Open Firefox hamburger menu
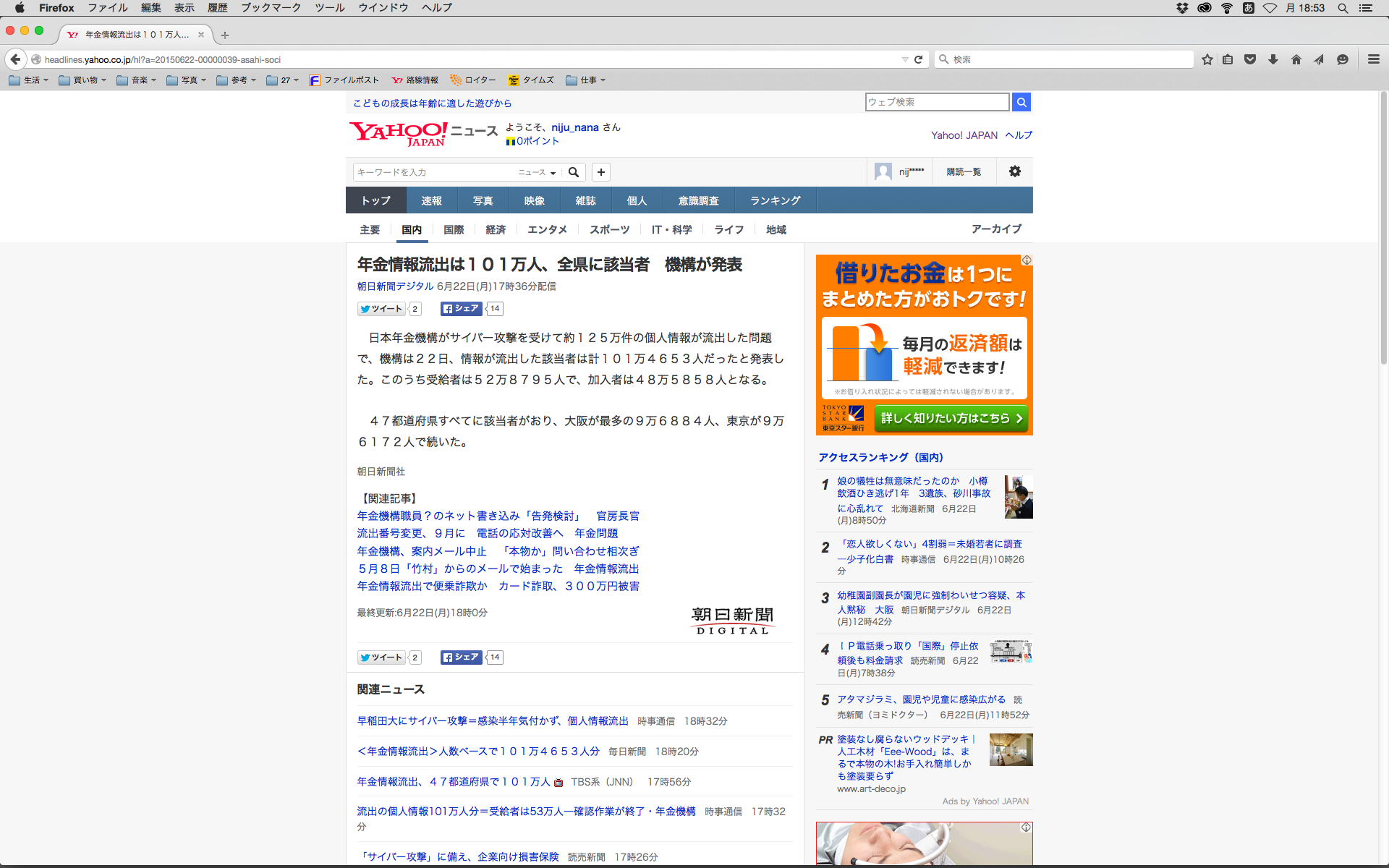This screenshot has height=868, width=1389. coord(1373,59)
